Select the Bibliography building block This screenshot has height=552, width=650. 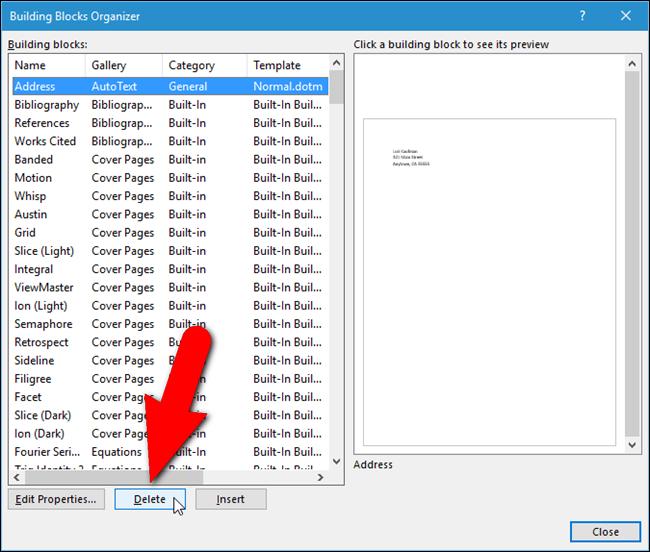point(170,104)
